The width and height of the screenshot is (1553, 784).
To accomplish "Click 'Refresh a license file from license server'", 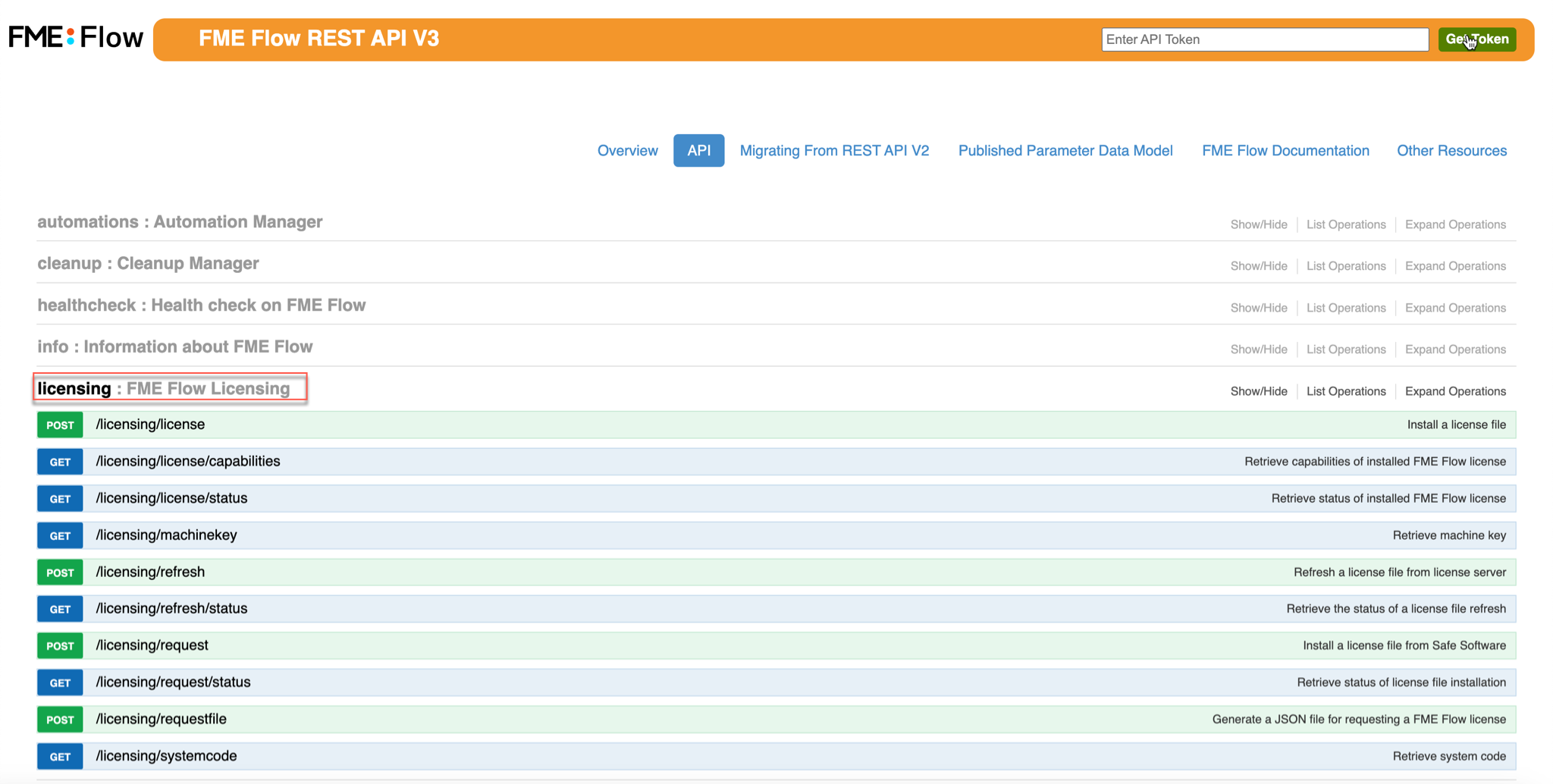I will point(1400,572).
